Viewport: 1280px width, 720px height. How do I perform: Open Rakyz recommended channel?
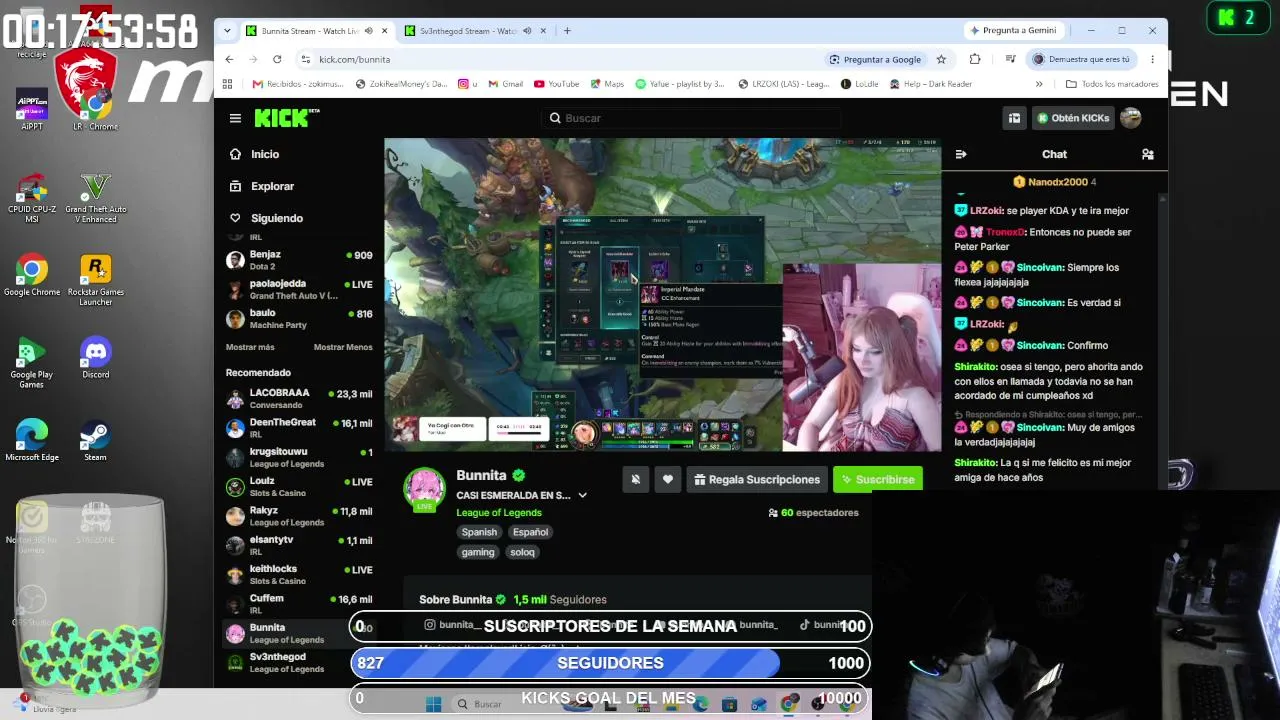[x=299, y=516]
